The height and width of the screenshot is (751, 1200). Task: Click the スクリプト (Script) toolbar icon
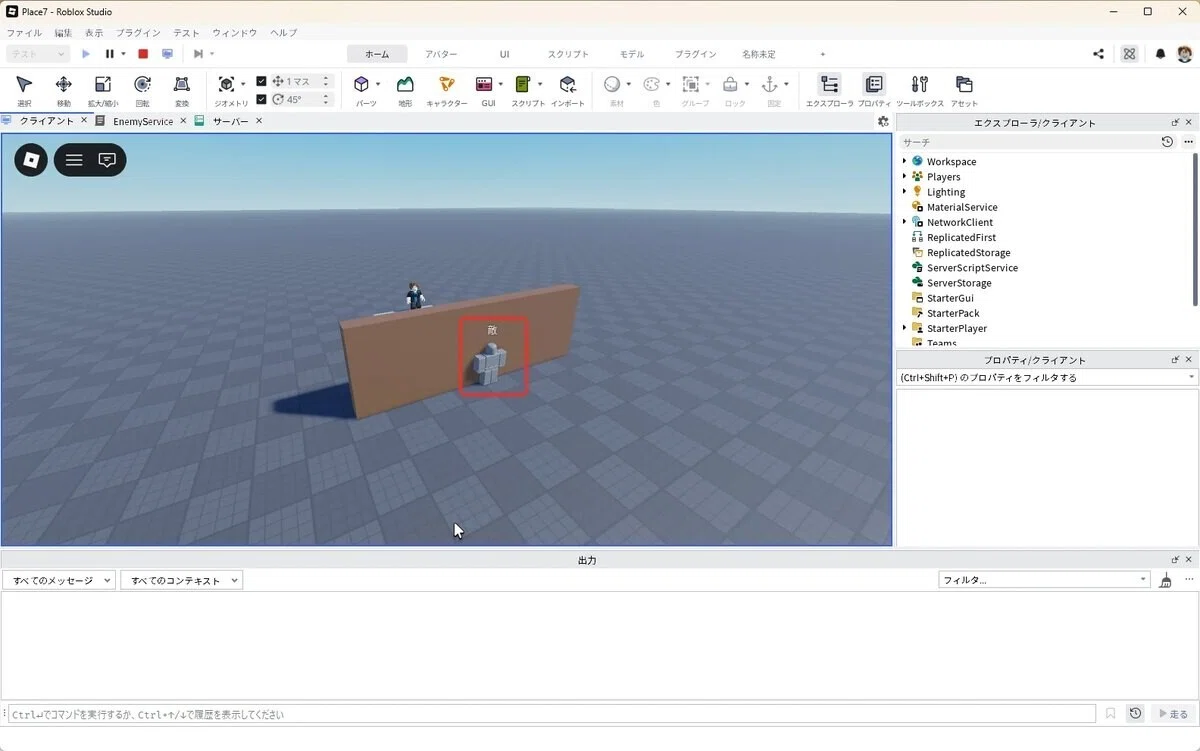pyautogui.click(x=523, y=85)
